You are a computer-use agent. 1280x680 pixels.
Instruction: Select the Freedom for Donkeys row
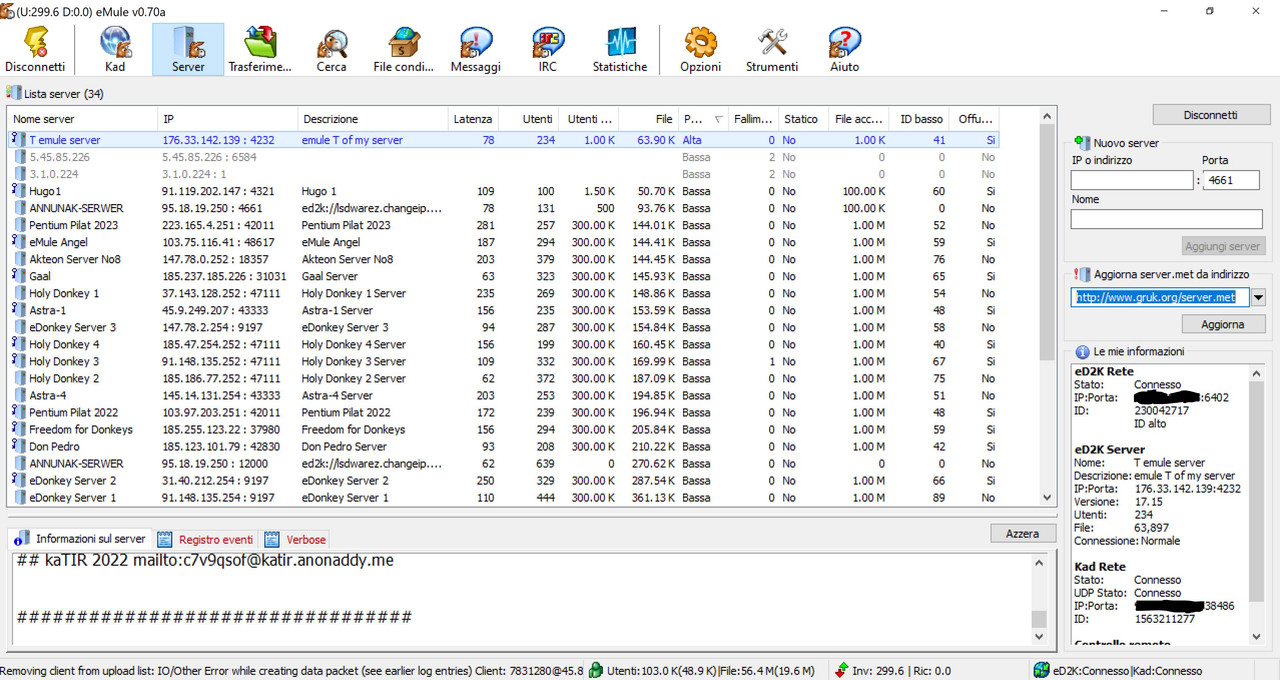(503, 429)
